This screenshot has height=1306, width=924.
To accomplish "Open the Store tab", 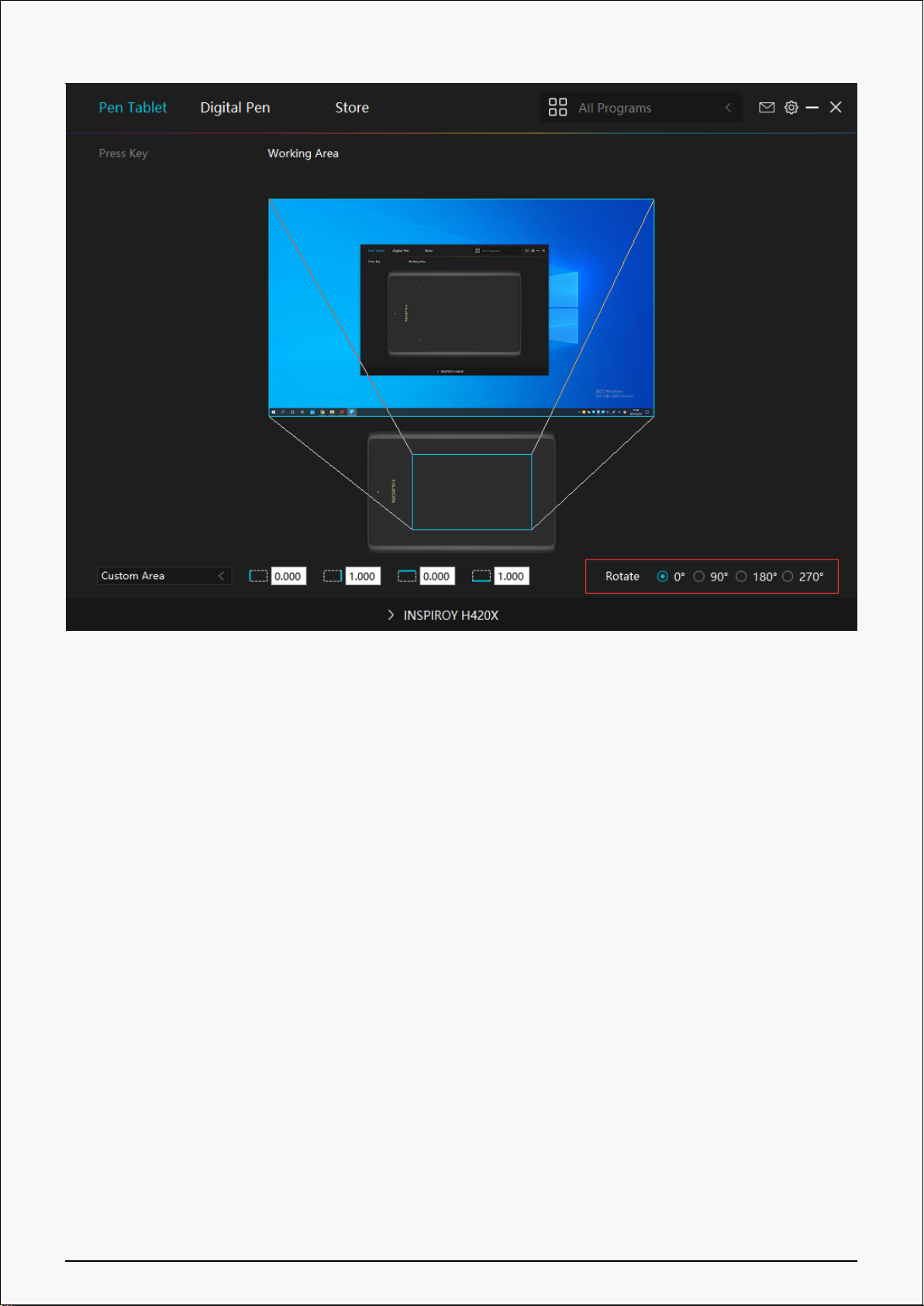I will 352,108.
